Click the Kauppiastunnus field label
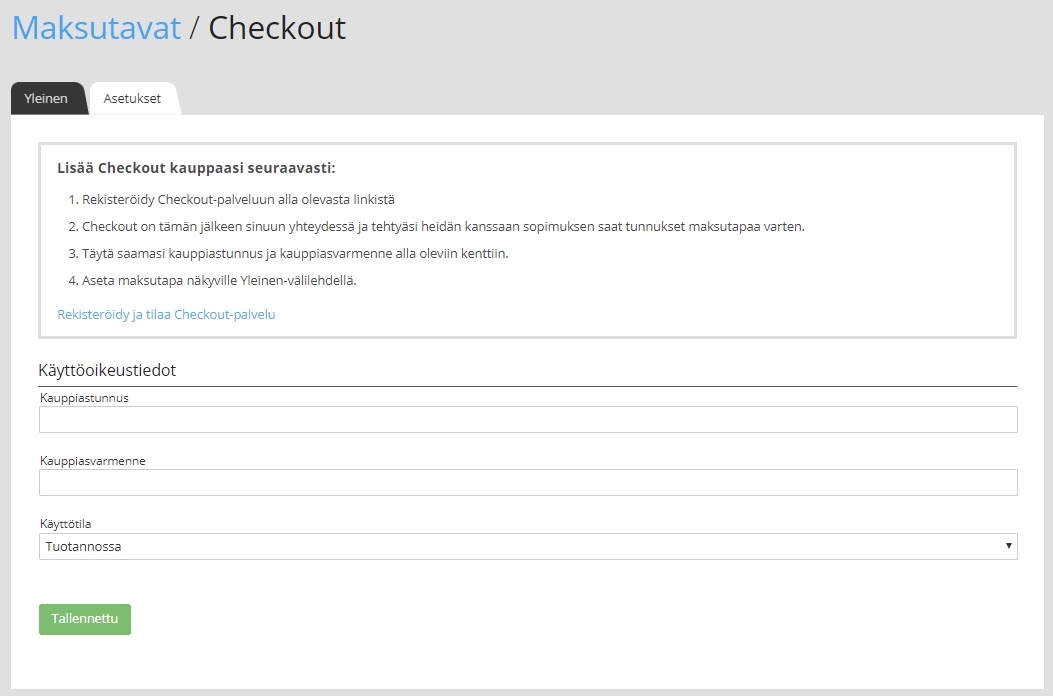This screenshot has height=696, width=1053. point(84,398)
